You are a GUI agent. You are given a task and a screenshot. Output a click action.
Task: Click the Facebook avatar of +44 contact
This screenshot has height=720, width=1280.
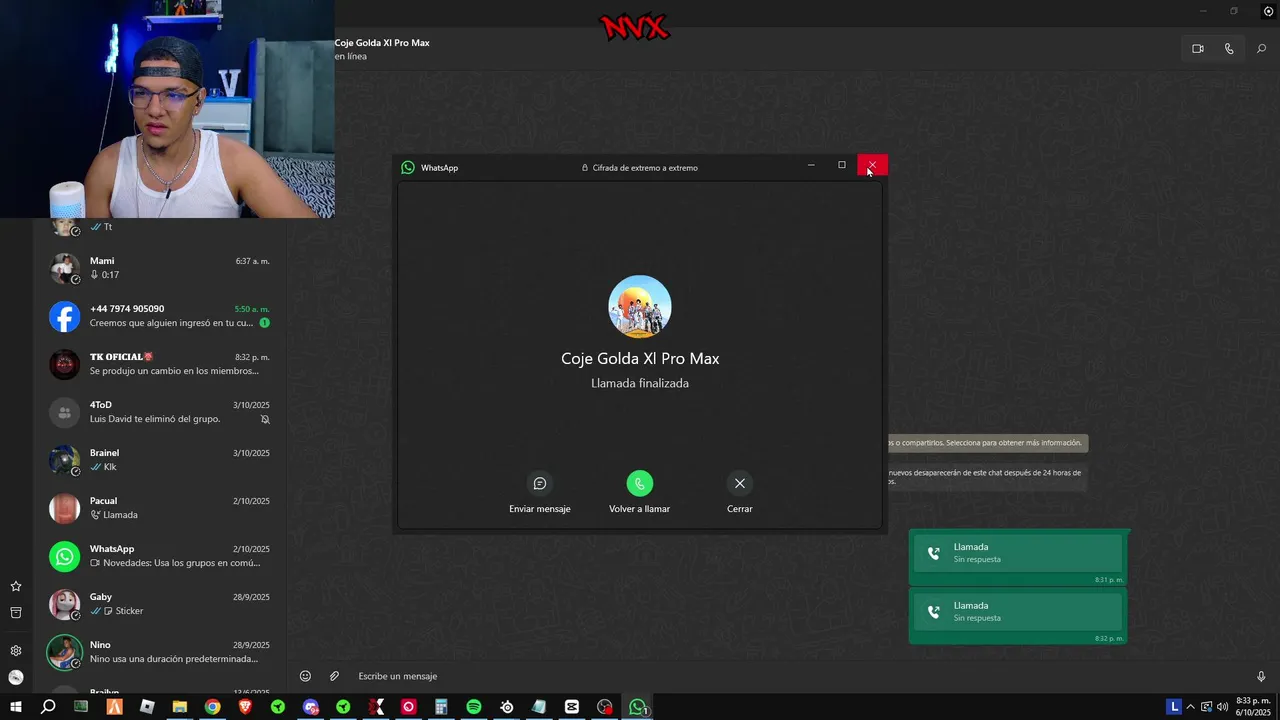point(65,317)
